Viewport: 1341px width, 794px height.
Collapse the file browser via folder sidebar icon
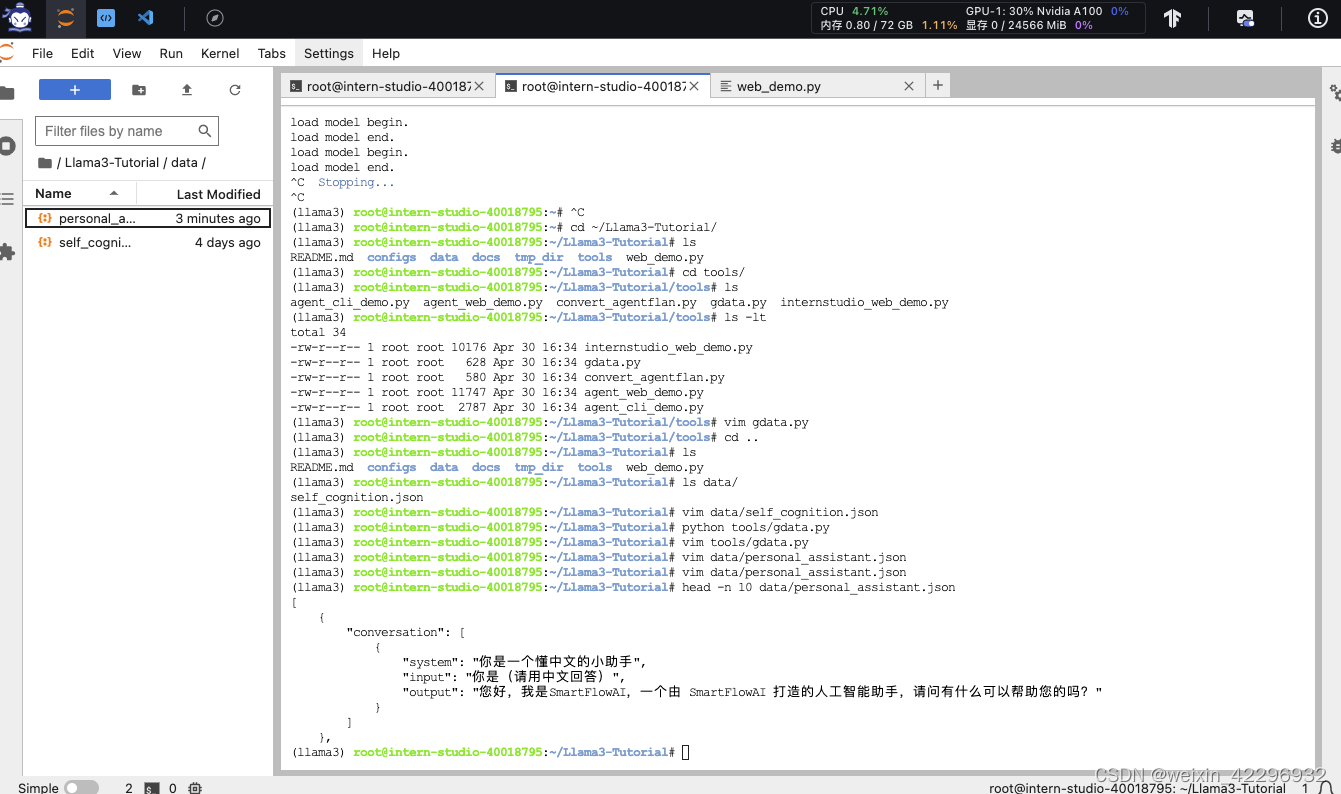point(9,90)
